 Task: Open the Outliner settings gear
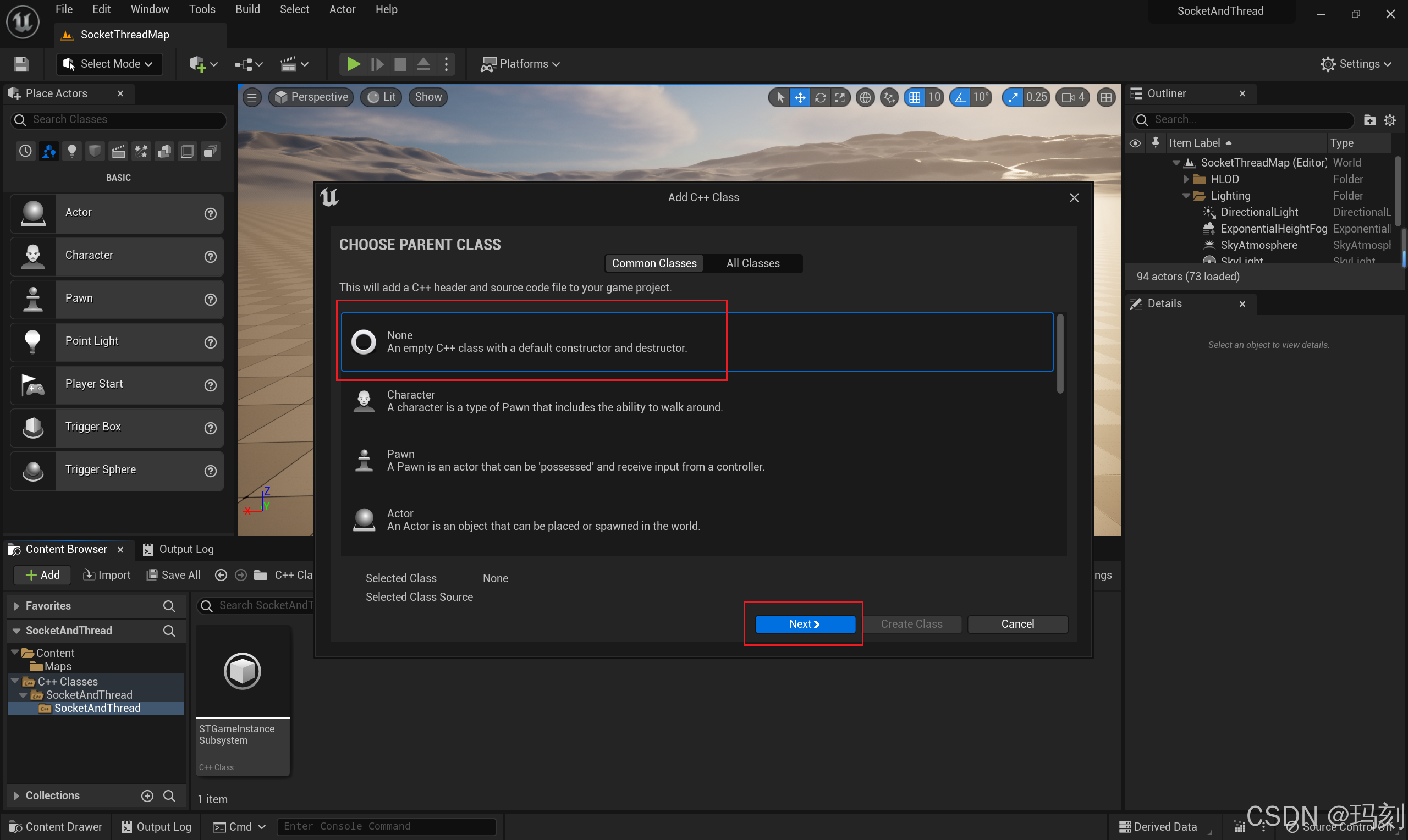click(1389, 120)
